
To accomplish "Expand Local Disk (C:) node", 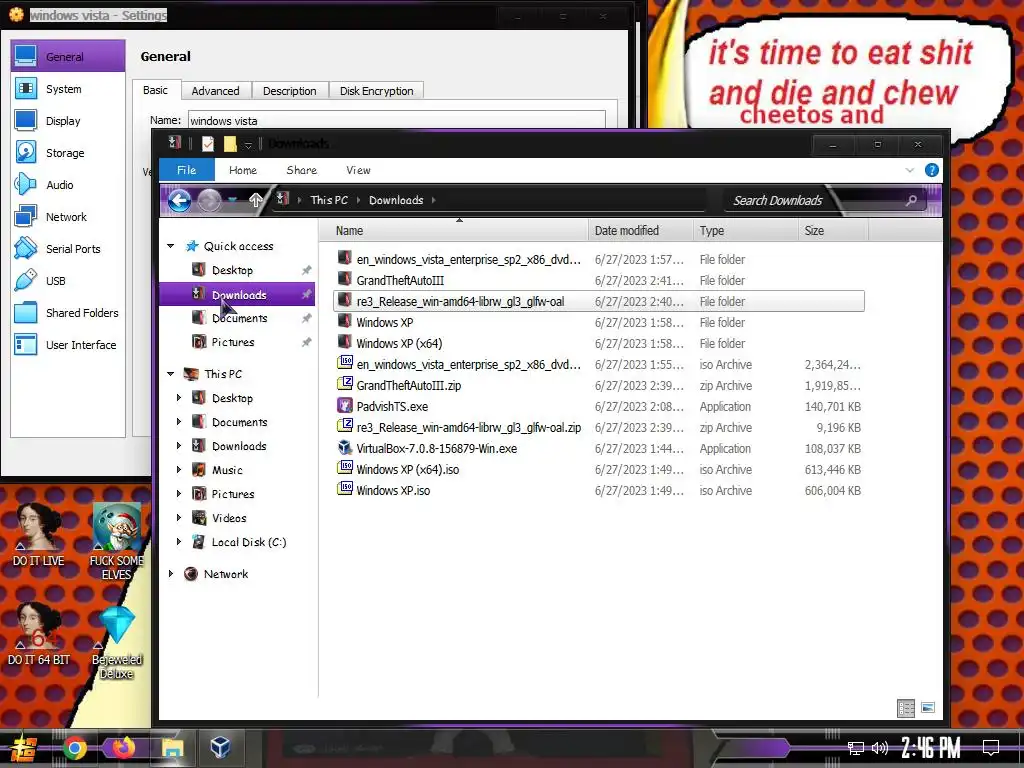I will [x=179, y=541].
